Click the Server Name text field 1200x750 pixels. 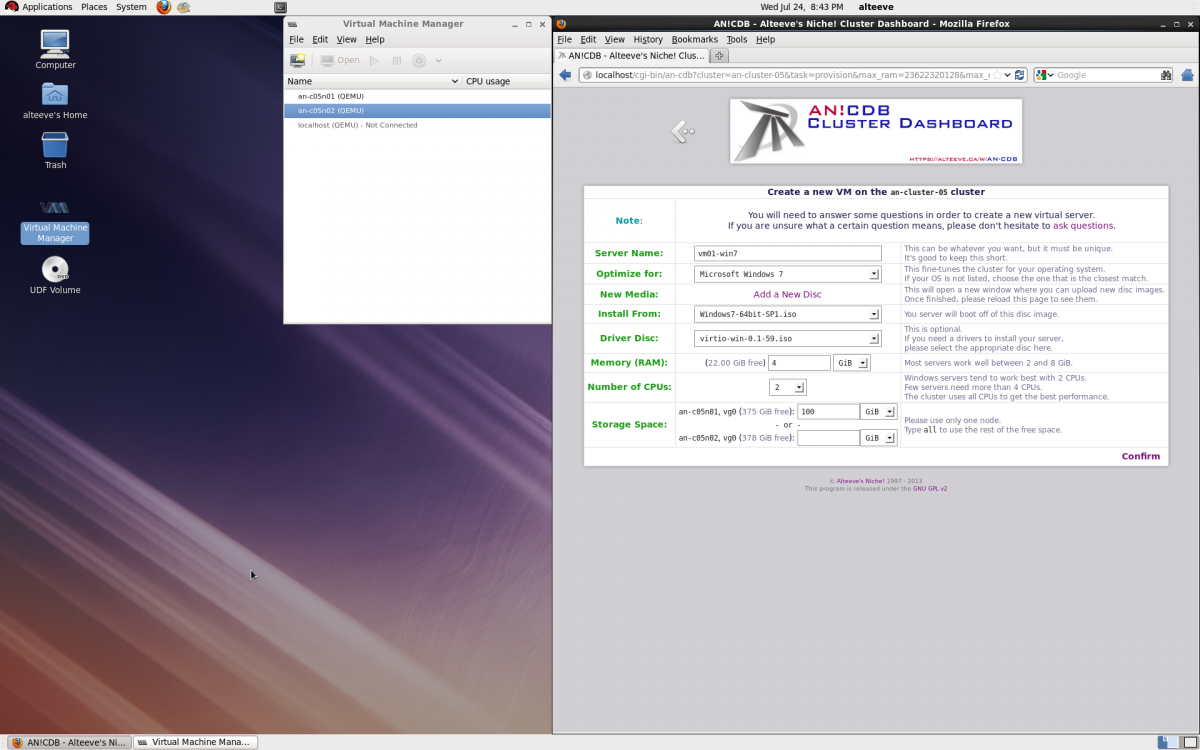coord(787,254)
